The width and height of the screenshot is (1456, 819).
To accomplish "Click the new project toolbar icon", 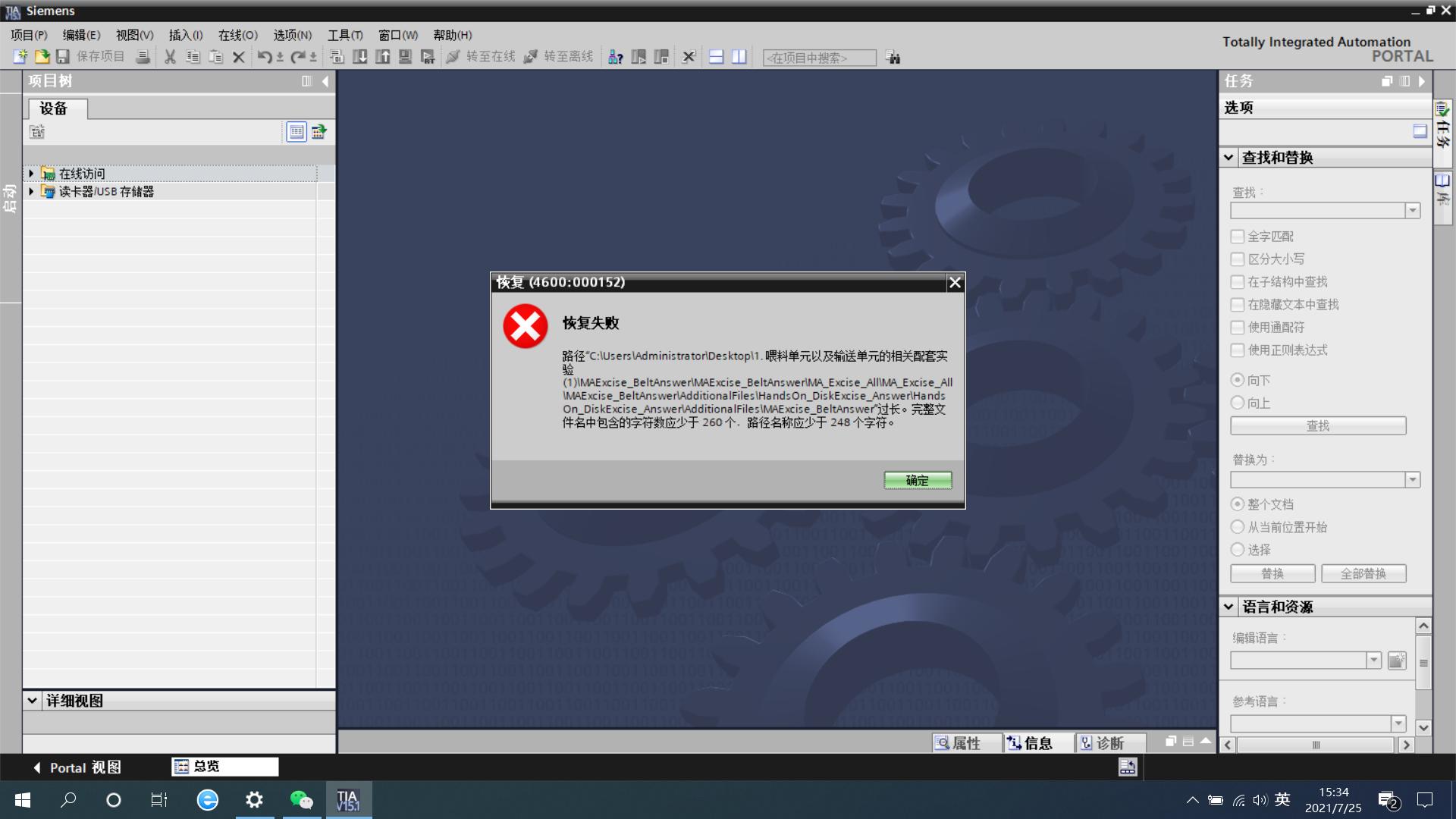I will (x=20, y=57).
